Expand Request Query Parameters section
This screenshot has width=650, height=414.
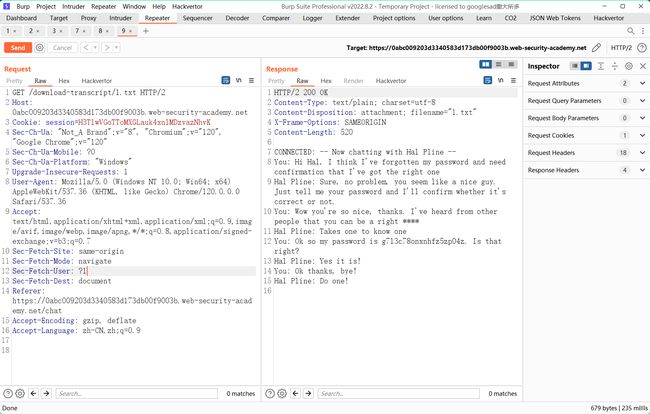tap(642, 101)
